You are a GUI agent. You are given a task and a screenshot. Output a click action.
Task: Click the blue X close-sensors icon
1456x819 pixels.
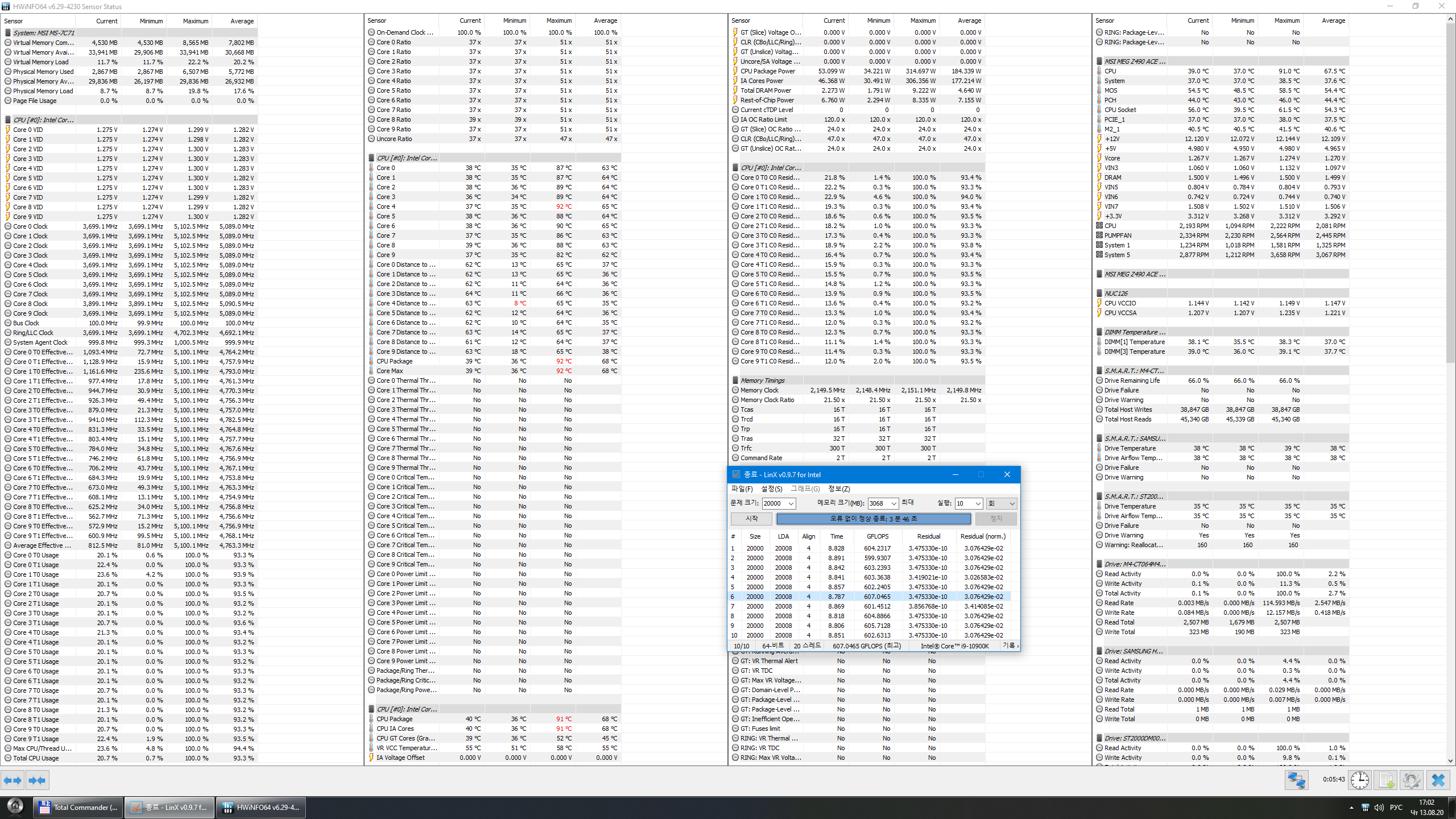click(x=1438, y=780)
